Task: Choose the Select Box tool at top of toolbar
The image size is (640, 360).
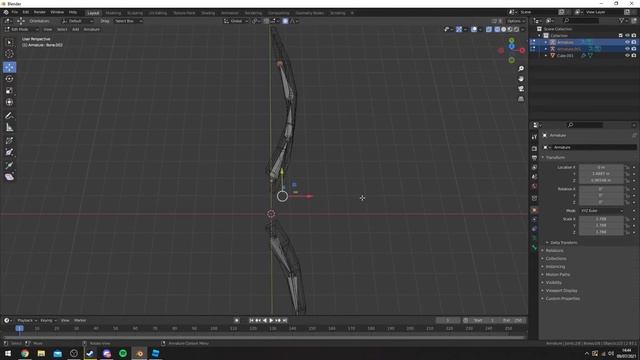Action: [x=9, y=42]
